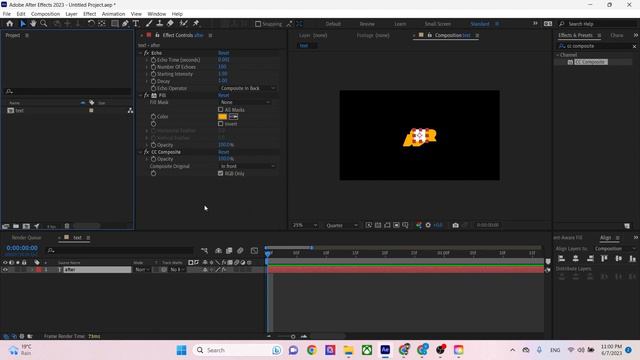Select the Pen tool

(125, 24)
